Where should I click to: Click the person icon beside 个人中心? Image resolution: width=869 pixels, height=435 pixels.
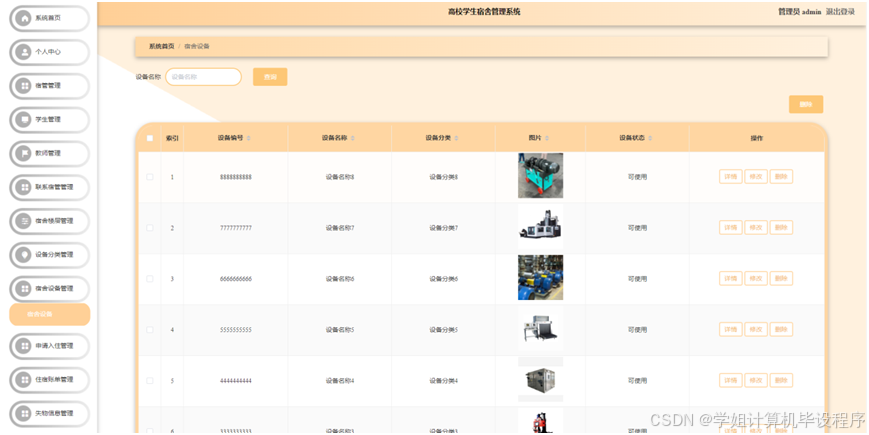click(x=23, y=52)
